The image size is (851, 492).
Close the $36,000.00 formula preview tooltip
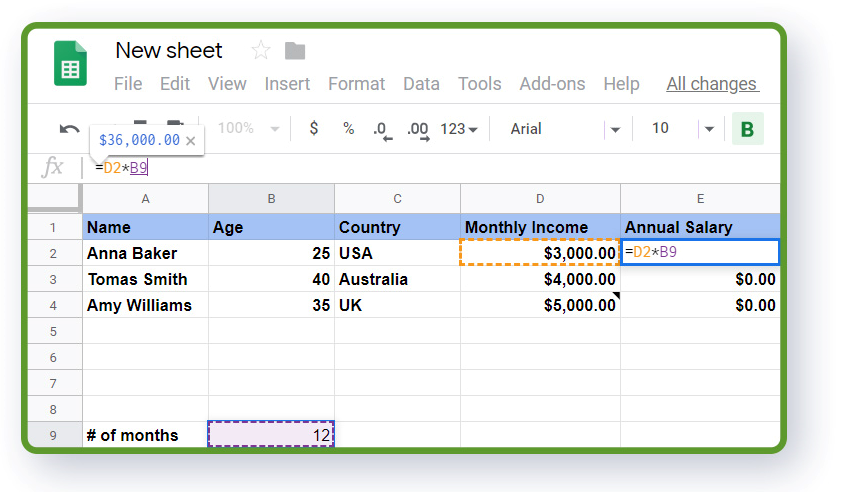coord(190,141)
